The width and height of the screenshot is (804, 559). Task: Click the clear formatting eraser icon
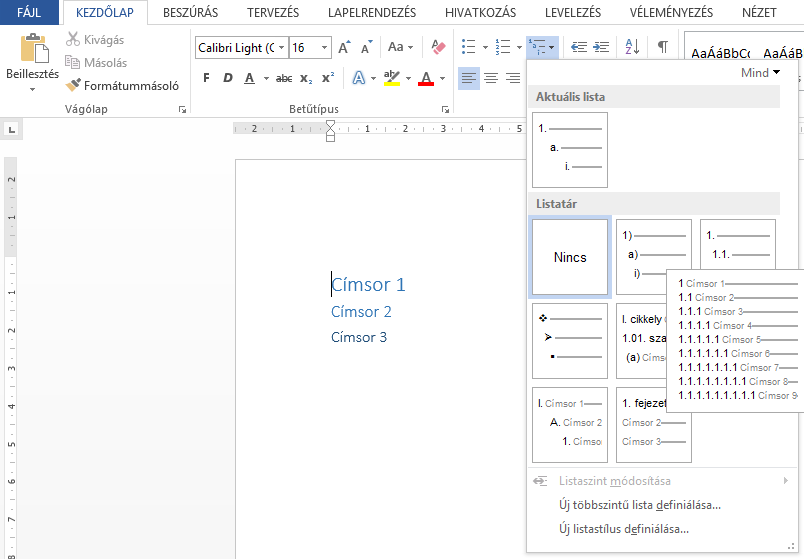[438, 47]
